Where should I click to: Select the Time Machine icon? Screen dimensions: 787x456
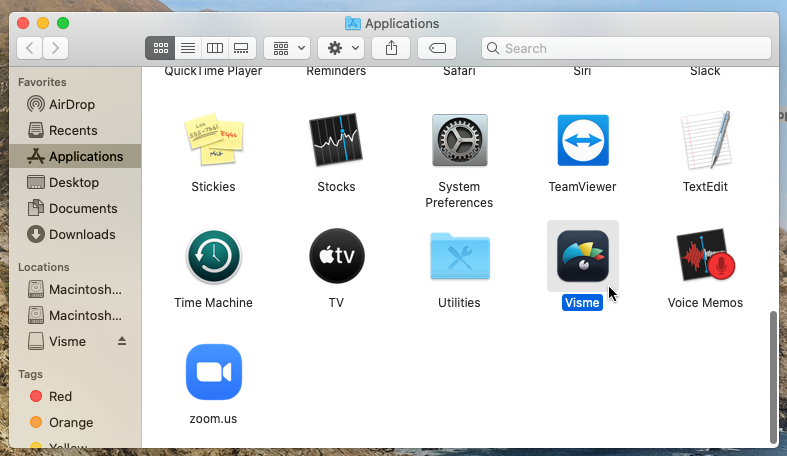(214, 256)
